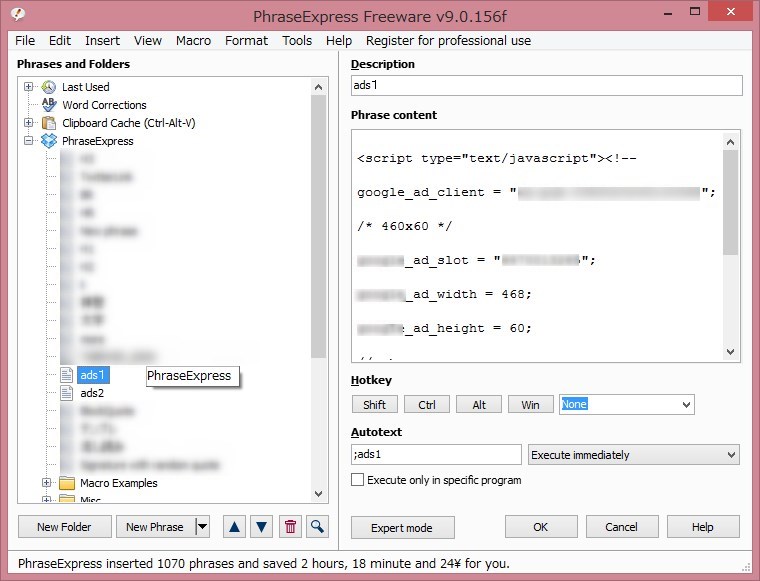Viewport: 760px width, 581px height.
Task: Expand the Clipboard Cache tree node
Action: pyautogui.click(x=29, y=123)
